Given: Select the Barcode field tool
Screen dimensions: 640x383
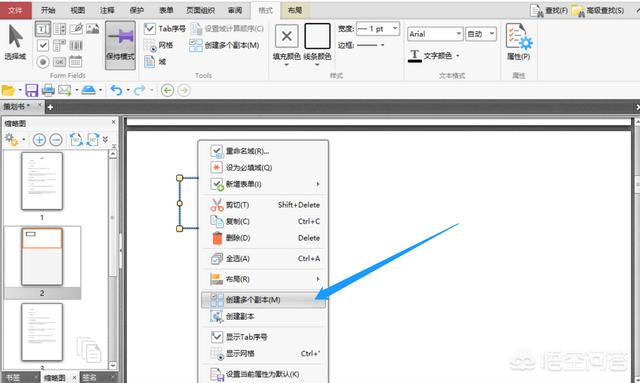Looking at the screenshot, I should pos(76,45).
